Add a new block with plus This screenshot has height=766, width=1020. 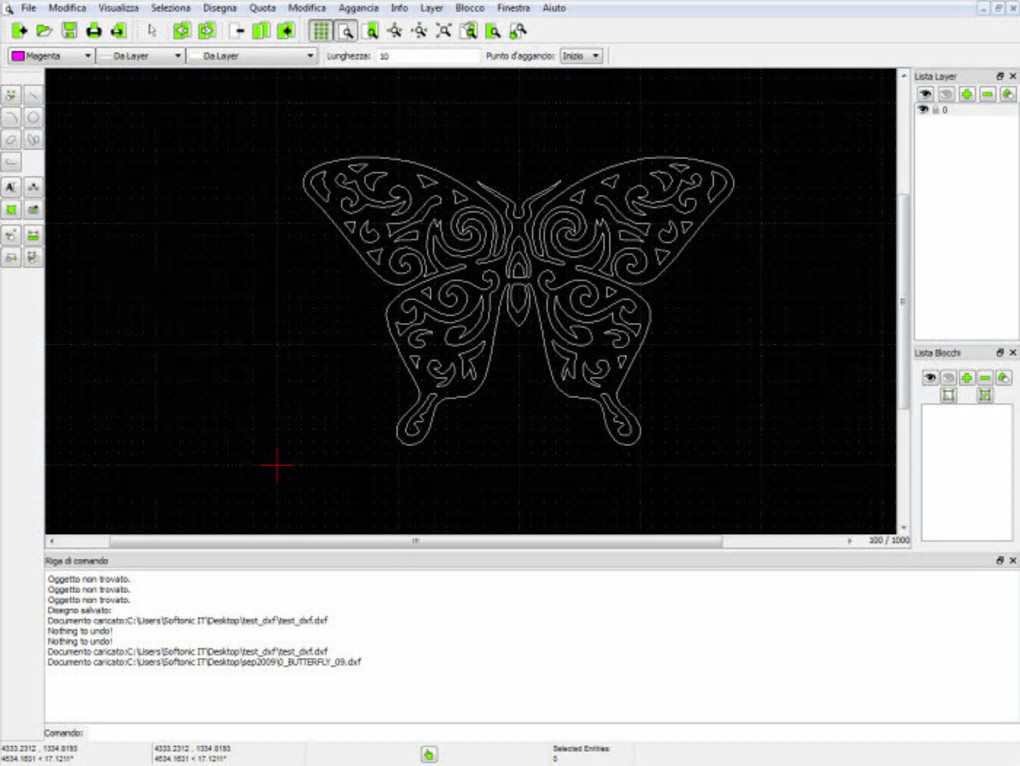pos(967,377)
